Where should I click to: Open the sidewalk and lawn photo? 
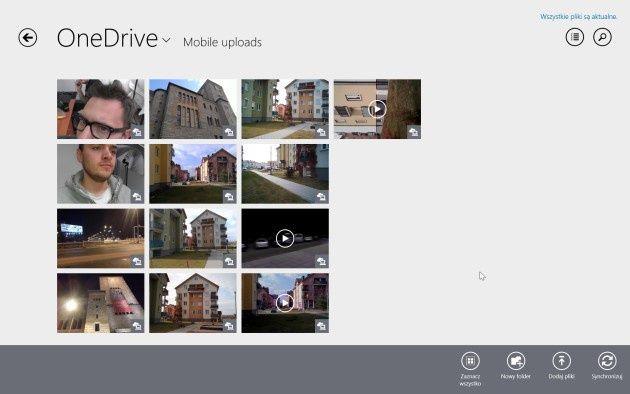[x=285, y=174]
